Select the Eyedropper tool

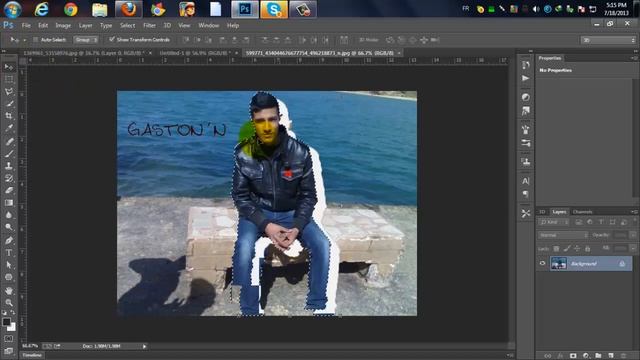[9, 128]
